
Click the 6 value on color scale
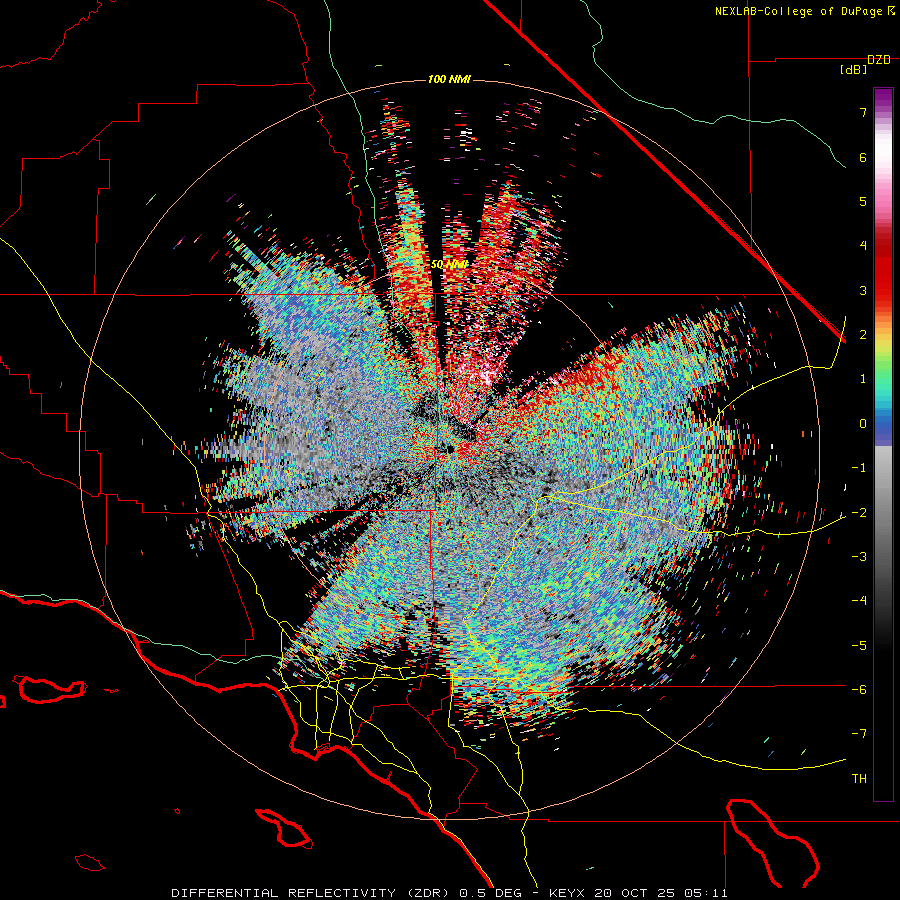863,157
